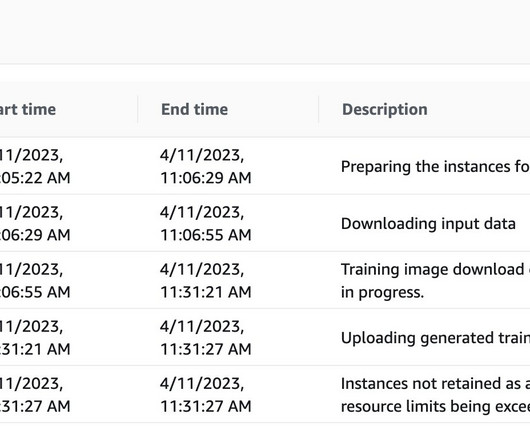Click the divider between End time and Description
Screen dimensions: 530x442
[x=318, y=109]
